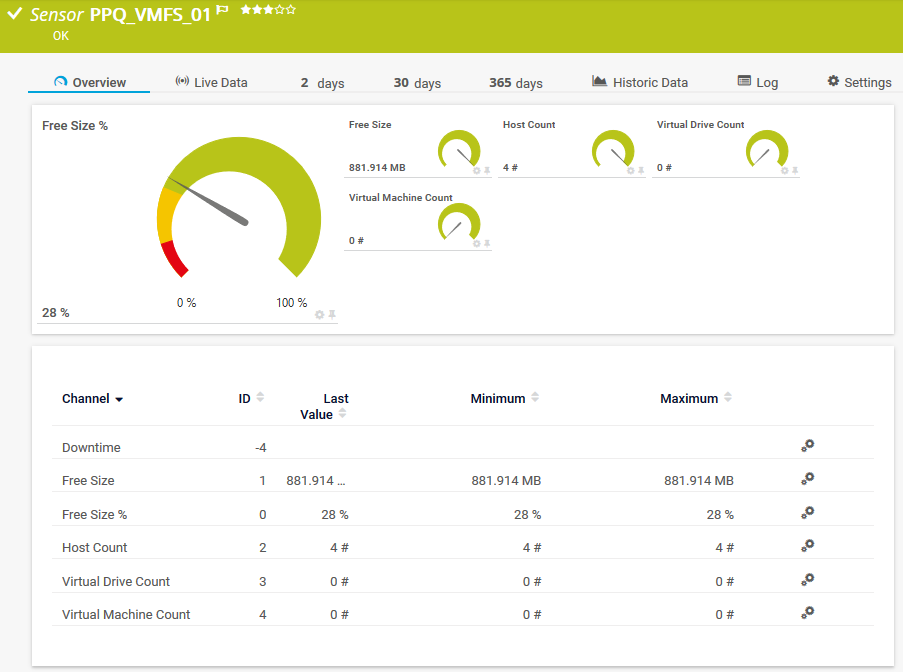Screen dimensions: 903x672
Task: Sort table by Channel column arrow
Action: point(119,400)
